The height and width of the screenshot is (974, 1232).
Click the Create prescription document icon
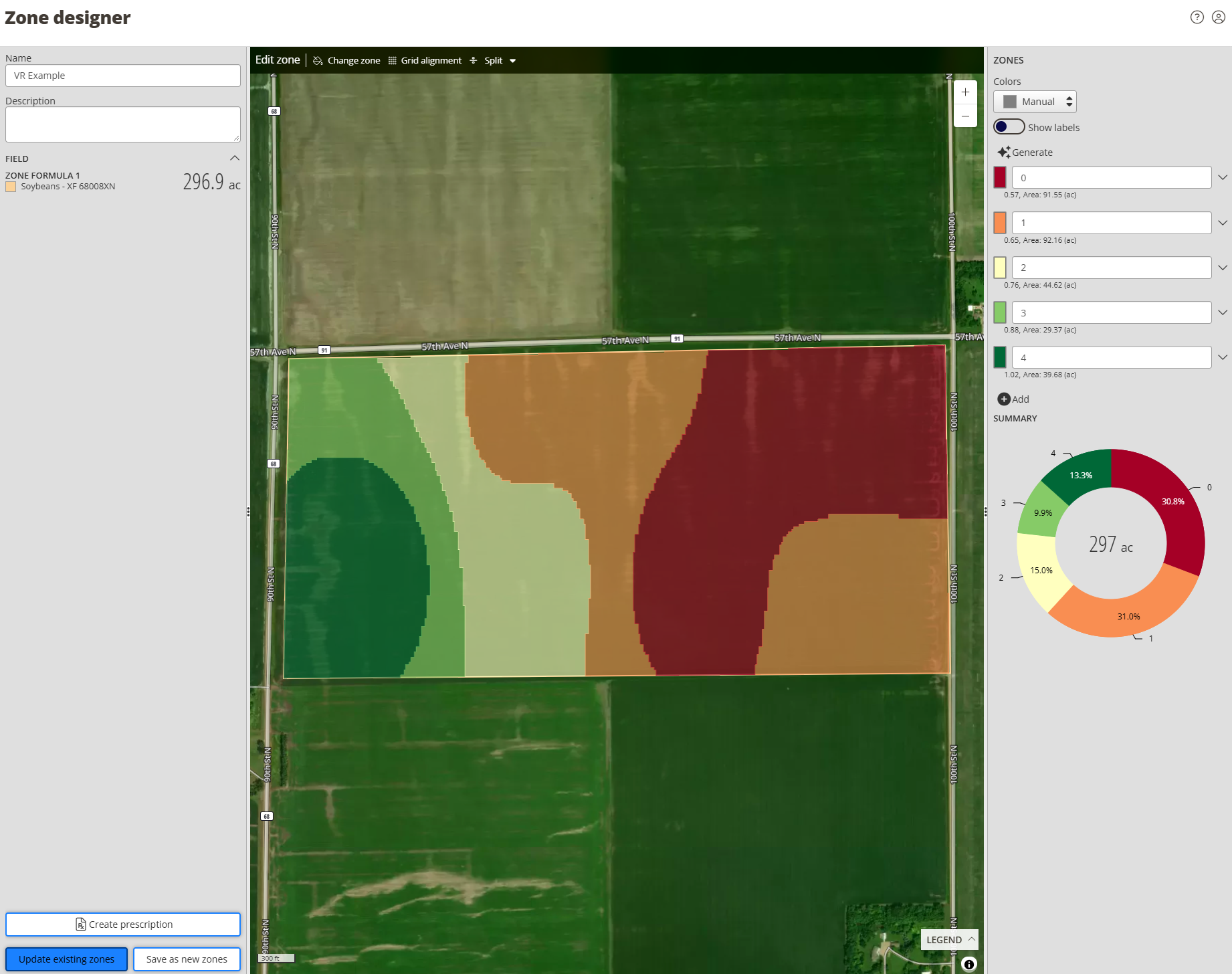[81, 924]
